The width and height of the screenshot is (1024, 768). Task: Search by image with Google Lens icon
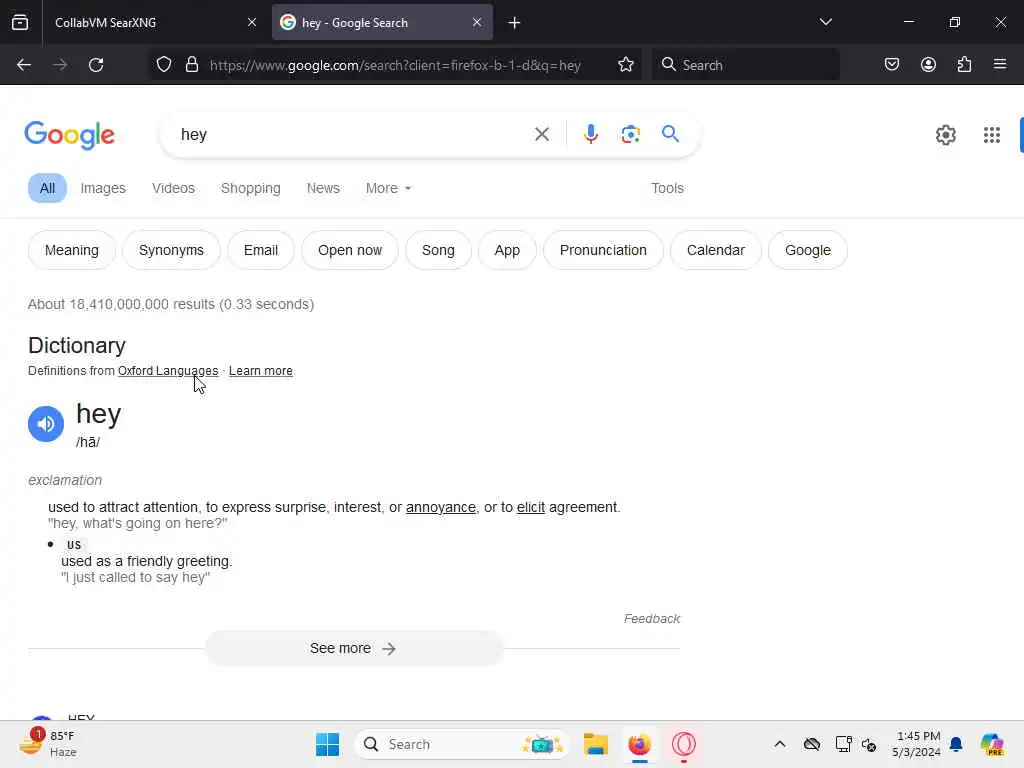tap(630, 135)
